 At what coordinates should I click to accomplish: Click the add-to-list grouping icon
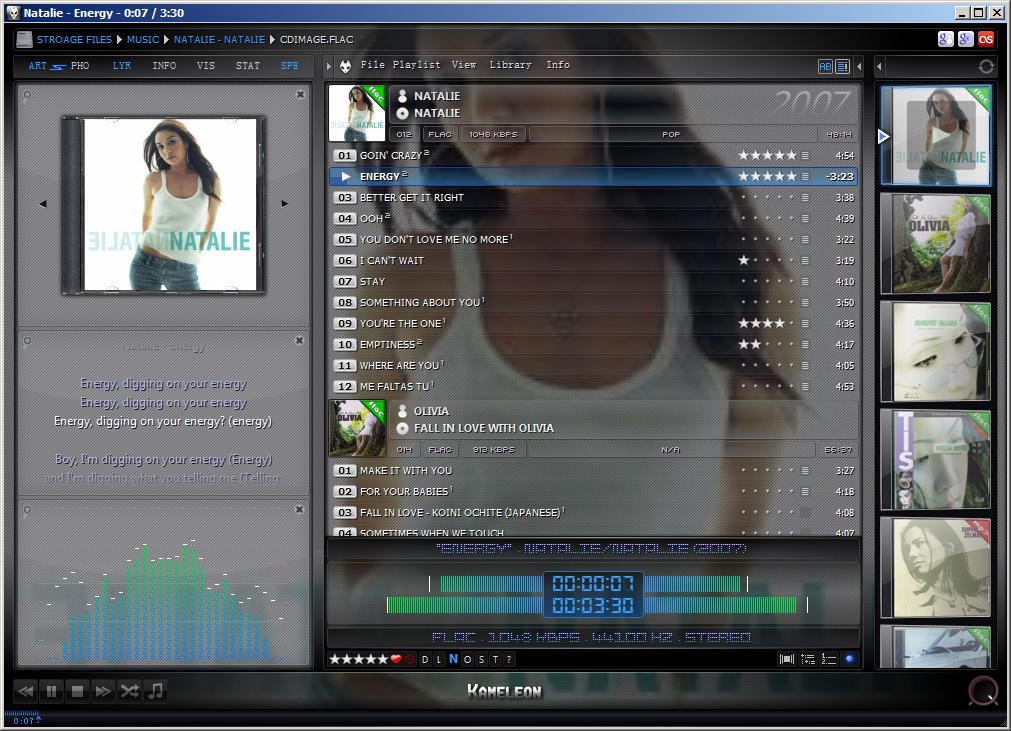click(x=807, y=659)
